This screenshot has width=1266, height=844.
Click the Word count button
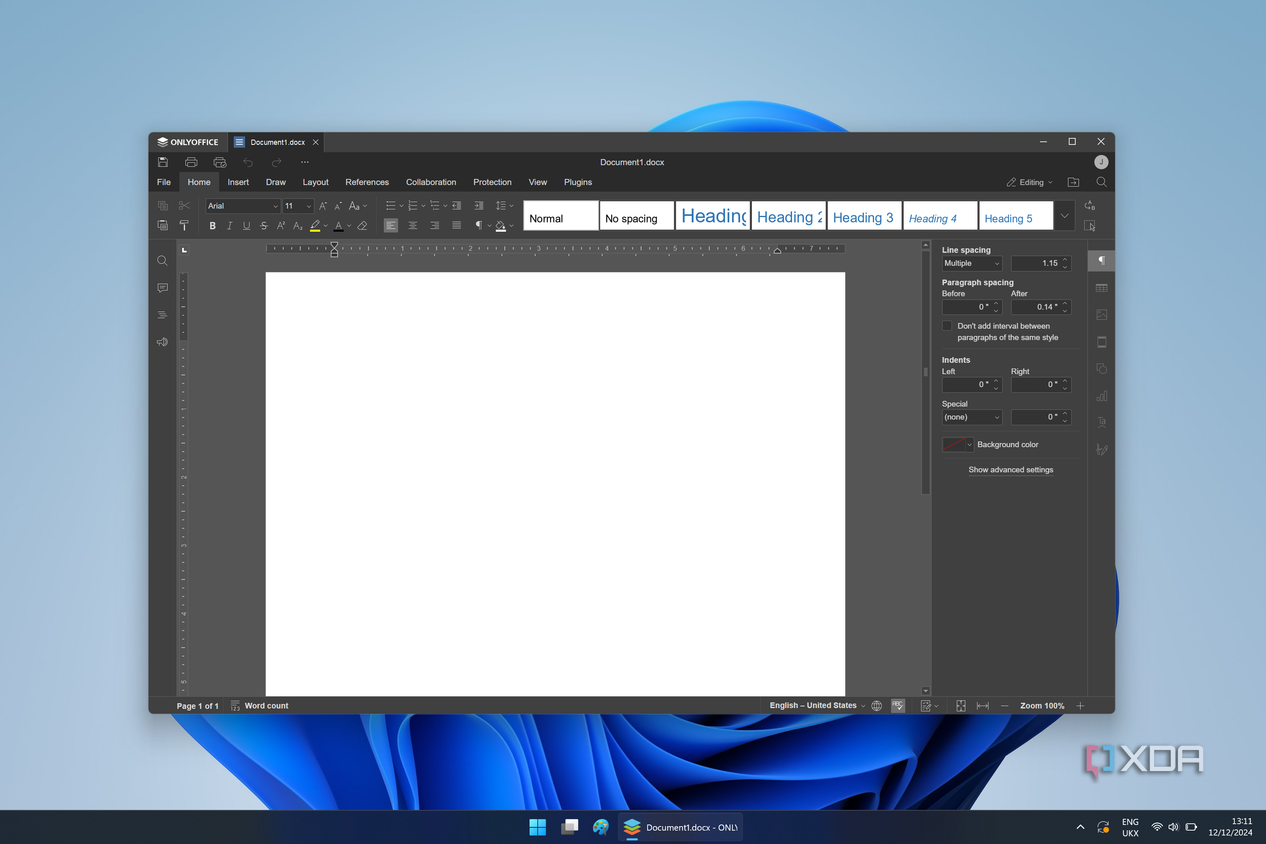(x=259, y=706)
